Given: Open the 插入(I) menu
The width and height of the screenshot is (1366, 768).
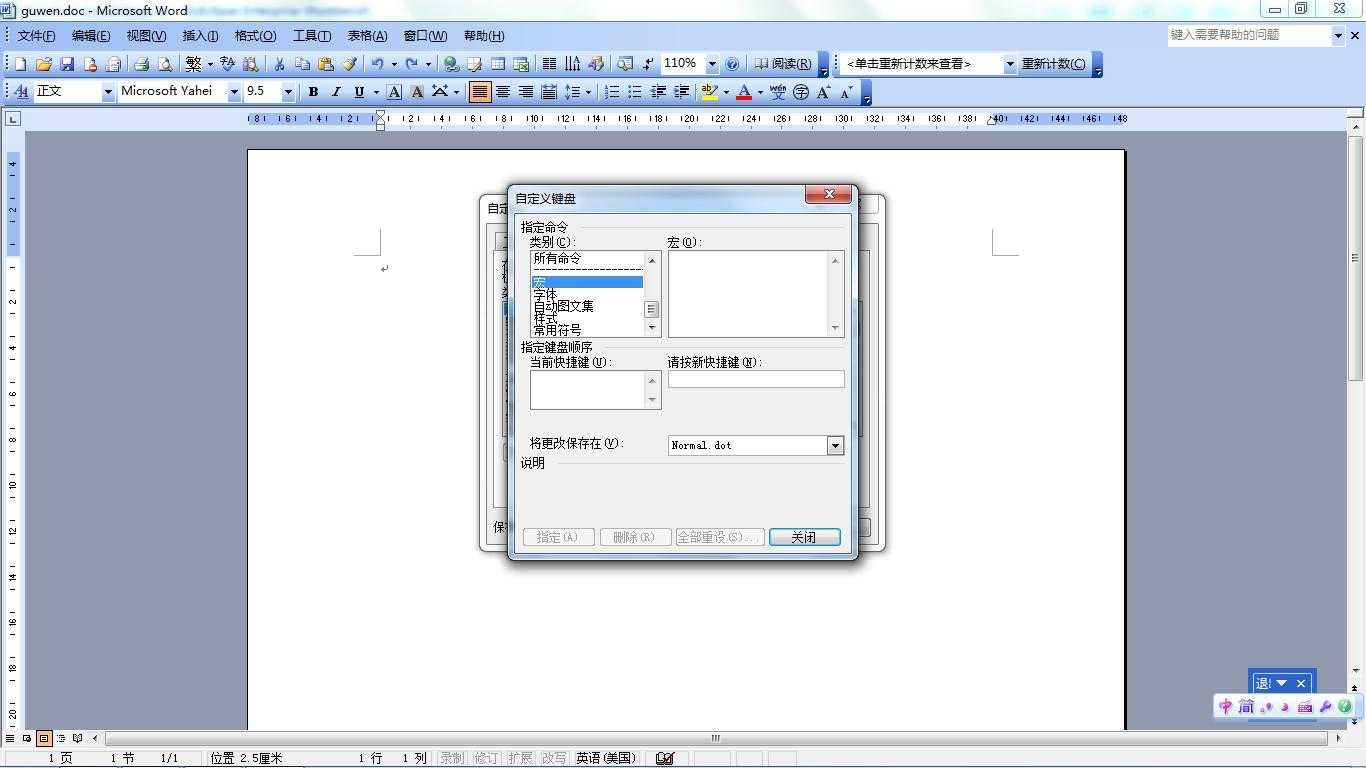Looking at the screenshot, I should [200, 36].
